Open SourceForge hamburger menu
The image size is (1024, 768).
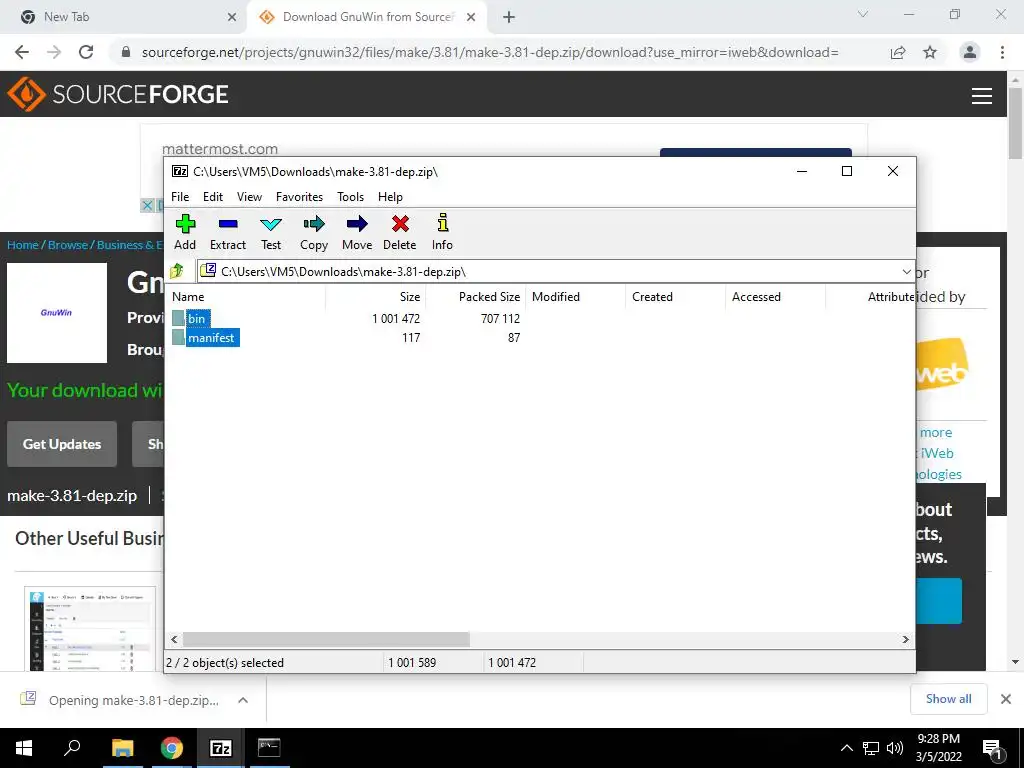tap(982, 95)
